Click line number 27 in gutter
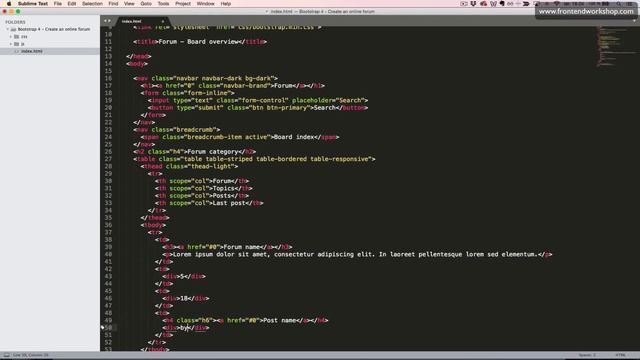Viewport: 640px width, 360px height. click(108, 159)
